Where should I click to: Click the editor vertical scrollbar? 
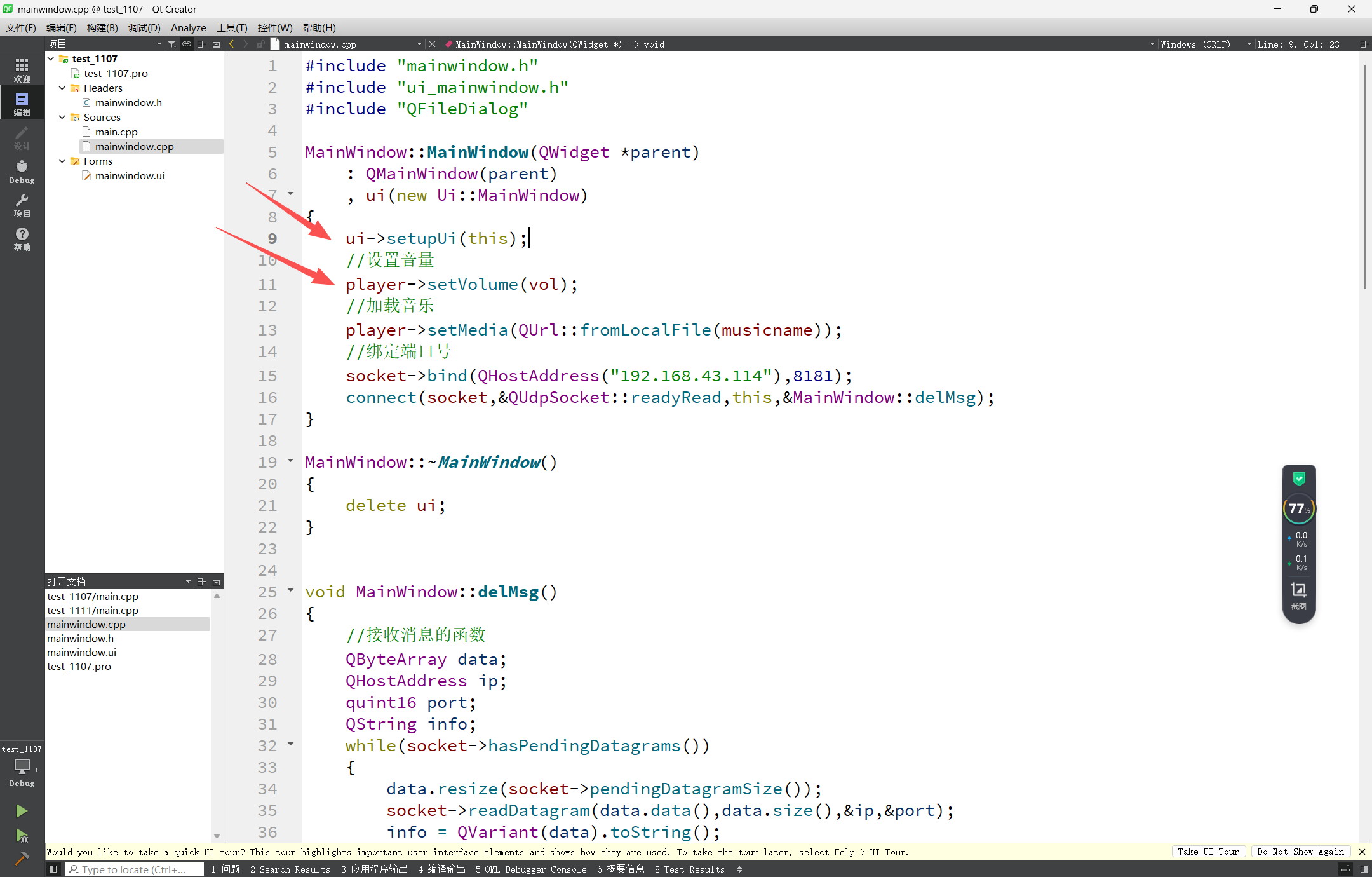[x=1364, y=178]
